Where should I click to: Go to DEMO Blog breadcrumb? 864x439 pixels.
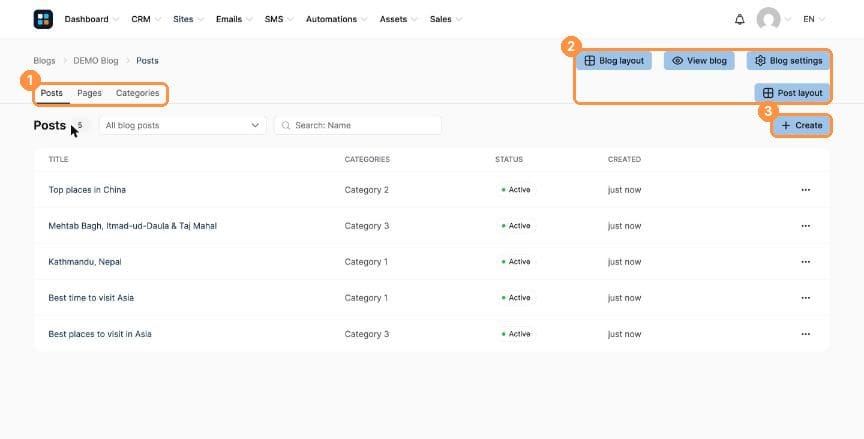point(96,61)
